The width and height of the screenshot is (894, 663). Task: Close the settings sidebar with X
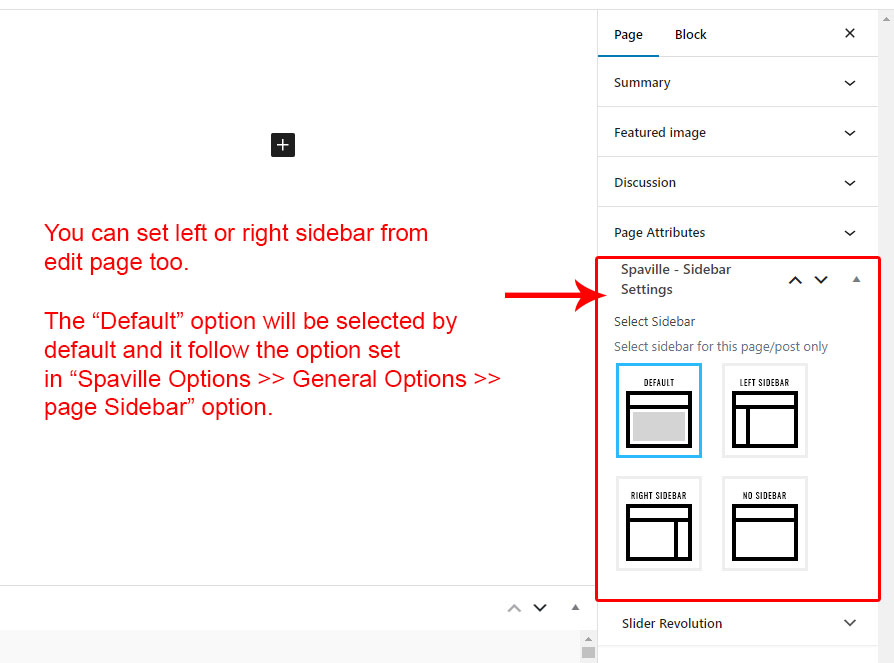pos(850,34)
